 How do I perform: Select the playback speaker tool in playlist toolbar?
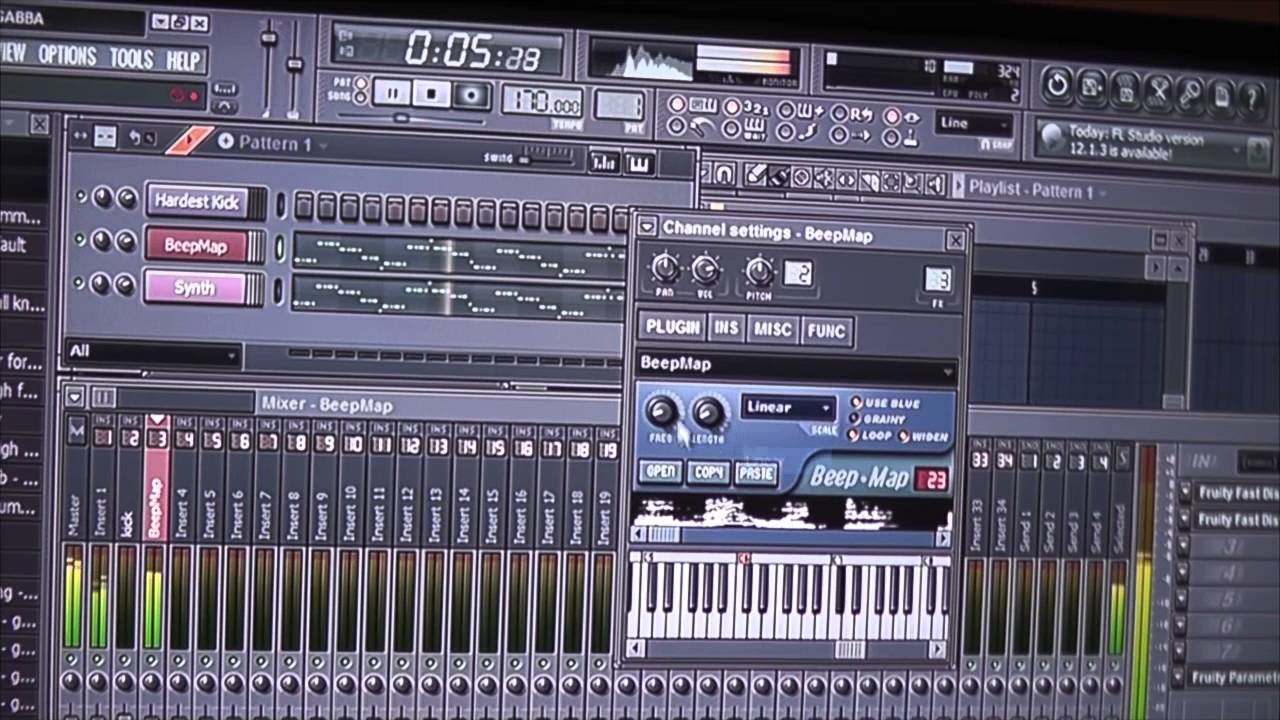coord(934,184)
